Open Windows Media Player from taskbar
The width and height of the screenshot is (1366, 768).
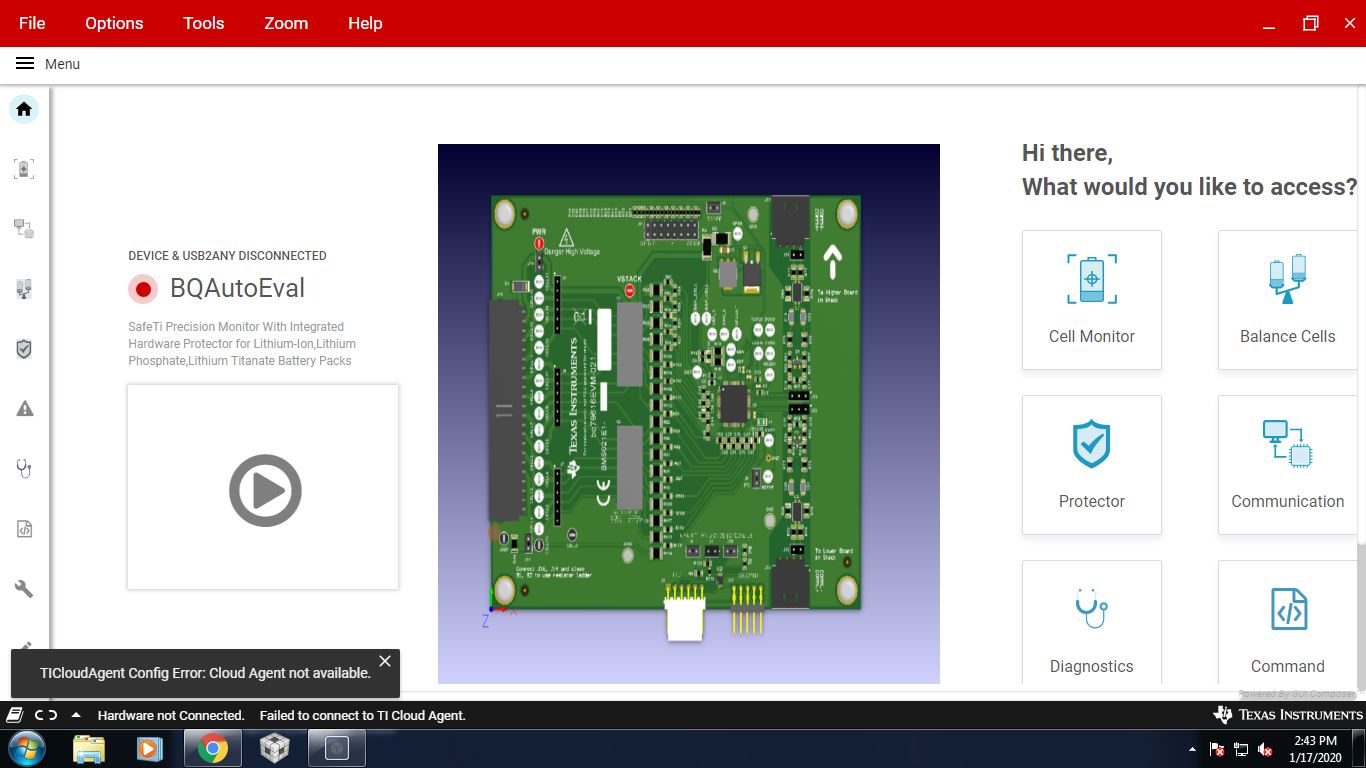coord(150,748)
